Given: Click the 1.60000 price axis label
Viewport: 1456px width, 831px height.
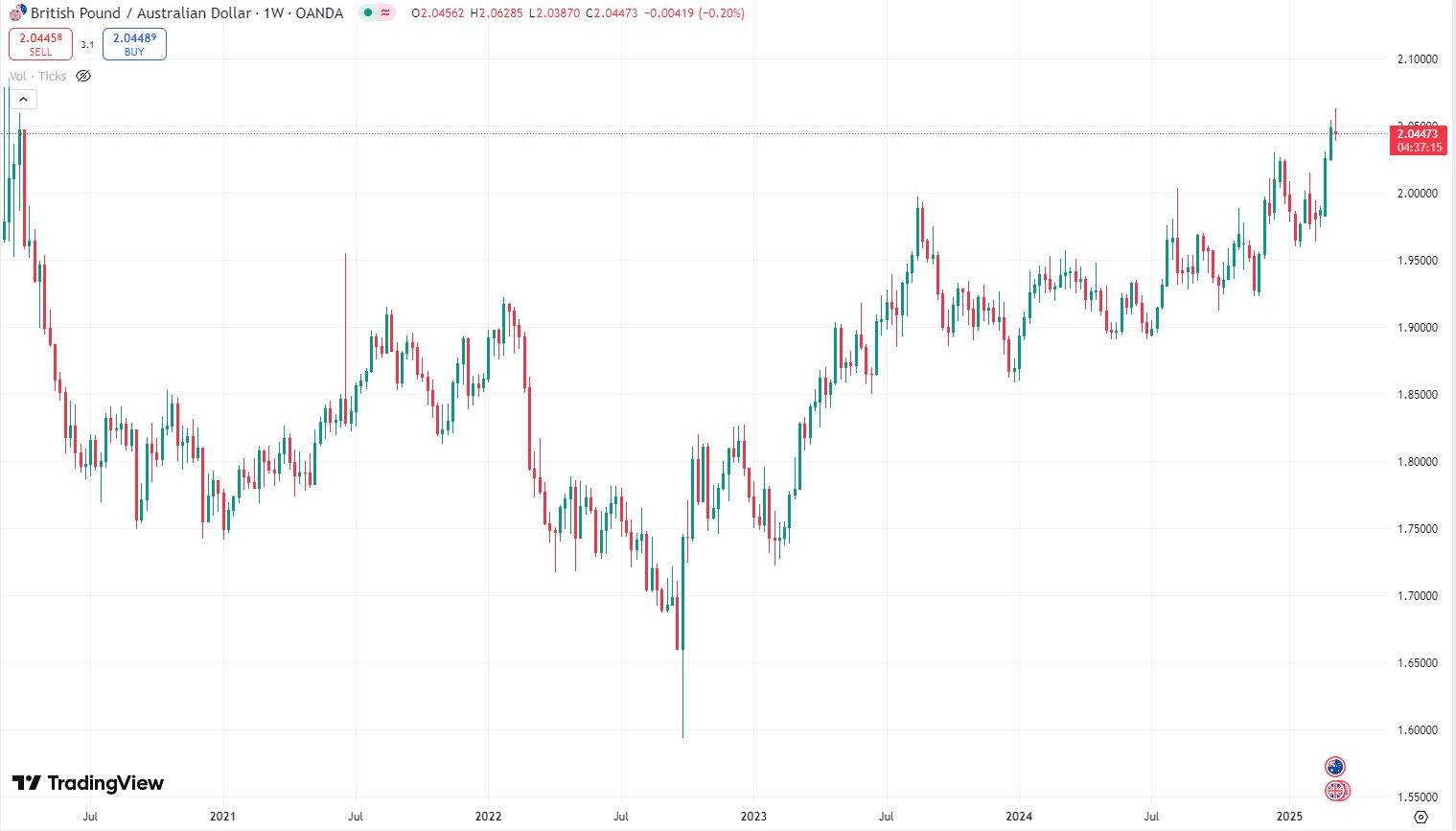Looking at the screenshot, I should (x=1417, y=730).
